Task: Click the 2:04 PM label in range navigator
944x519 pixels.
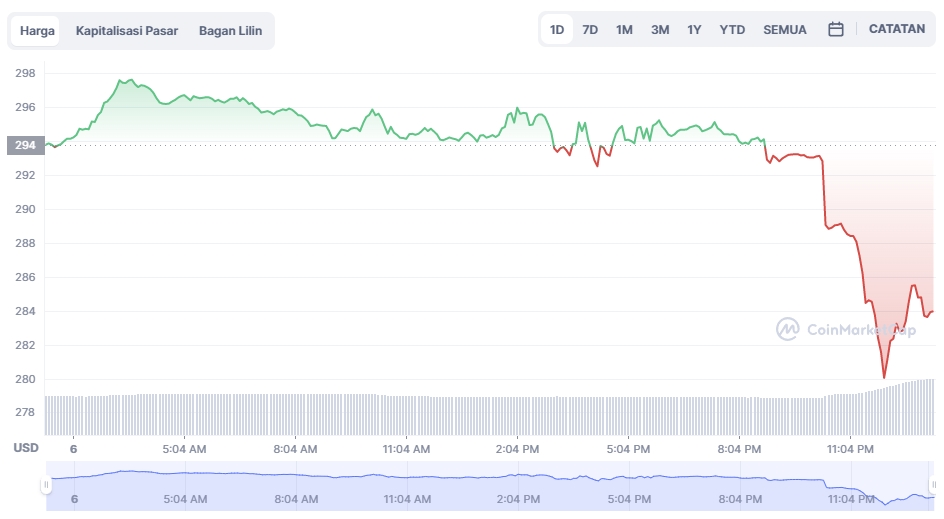Action: tap(518, 498)
